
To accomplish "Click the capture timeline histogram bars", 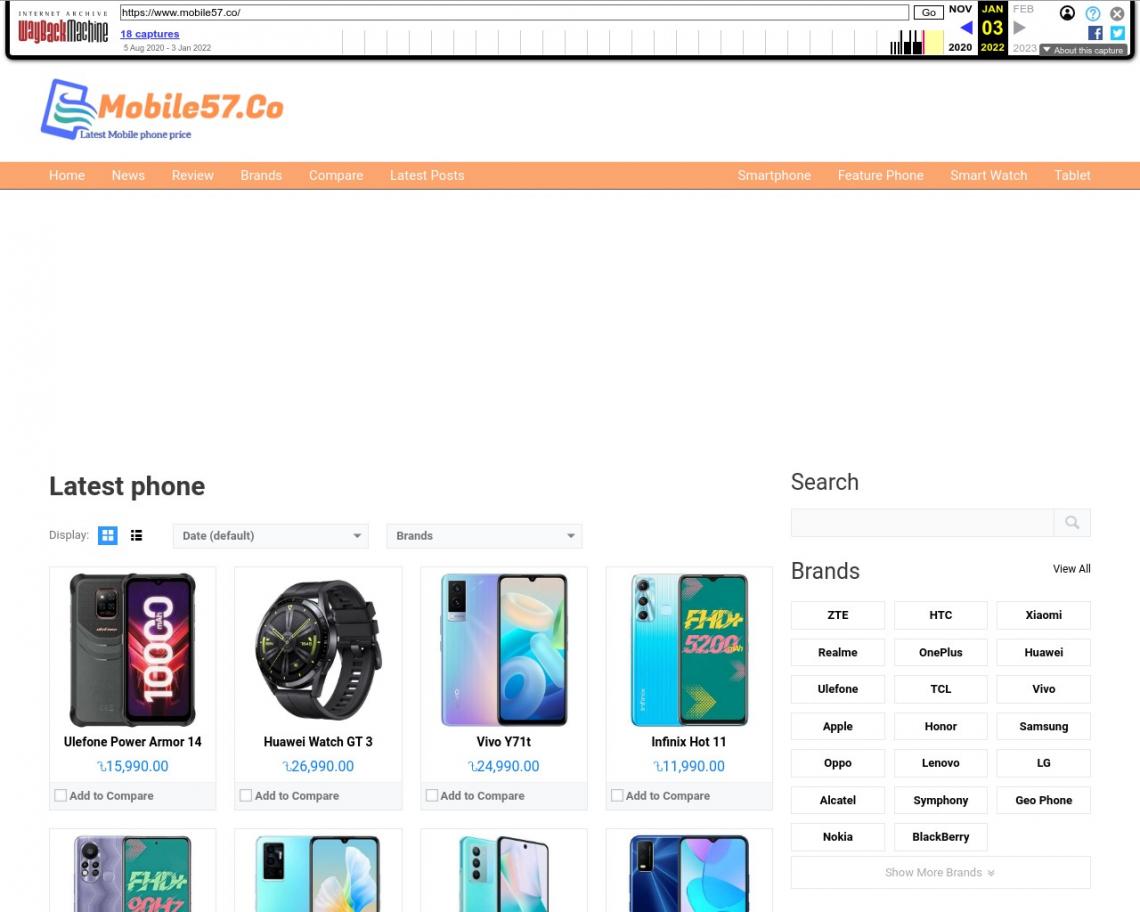I will [x=907, y=42].
